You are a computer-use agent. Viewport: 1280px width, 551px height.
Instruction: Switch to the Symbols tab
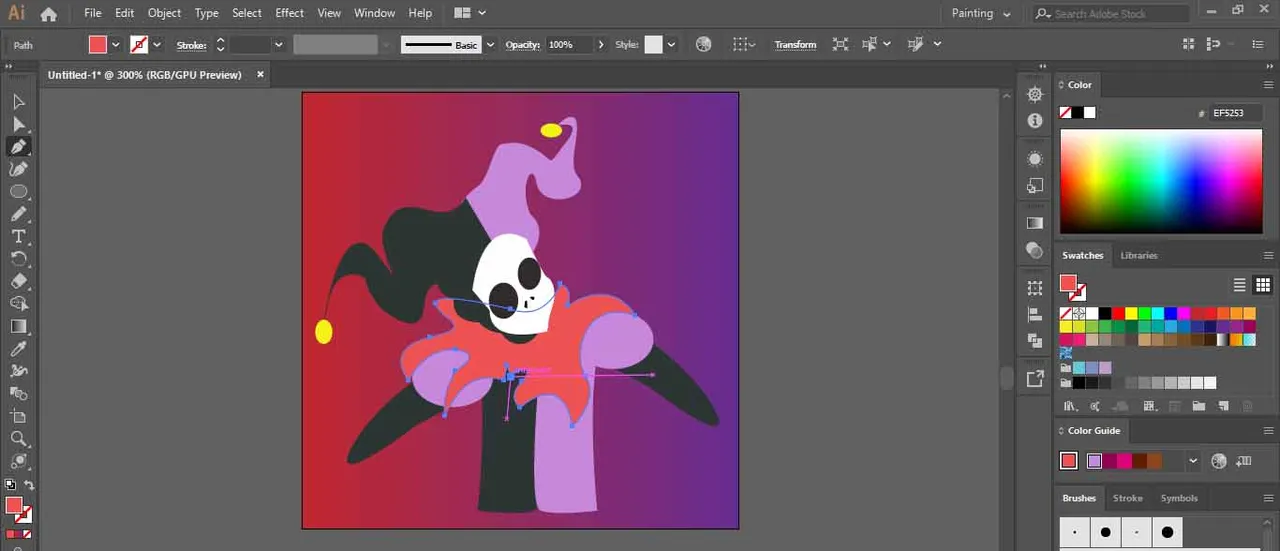tap(1179, 498)
